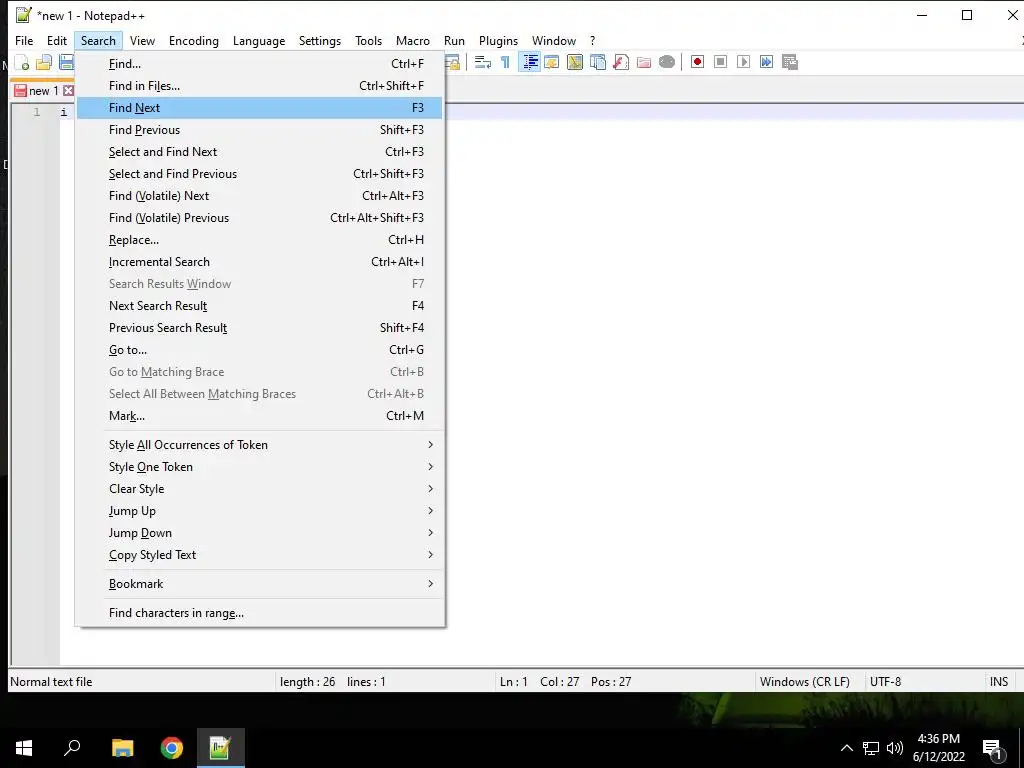Choose Replace... menu entry
Screen dimensions: 1024x768
[x=259, y=240]
